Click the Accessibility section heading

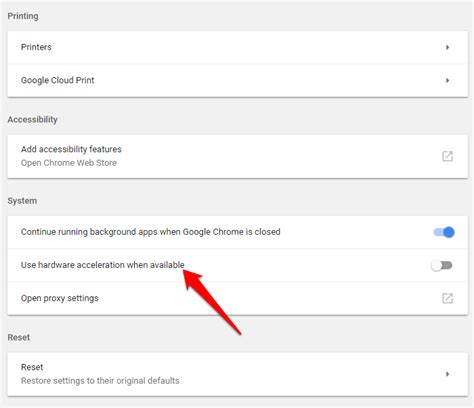[33, 119]
